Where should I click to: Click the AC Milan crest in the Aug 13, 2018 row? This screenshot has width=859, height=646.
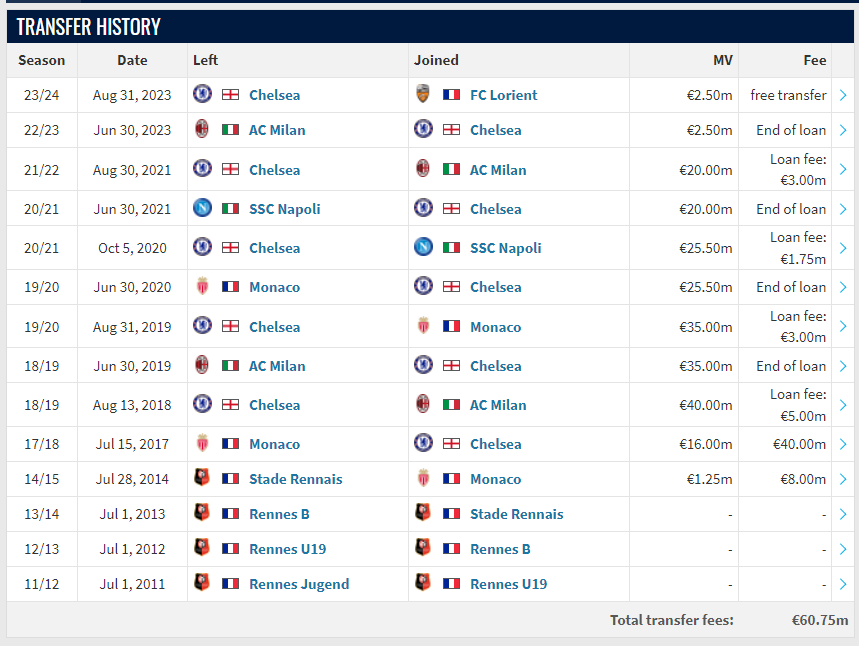[x=423, y=404]
